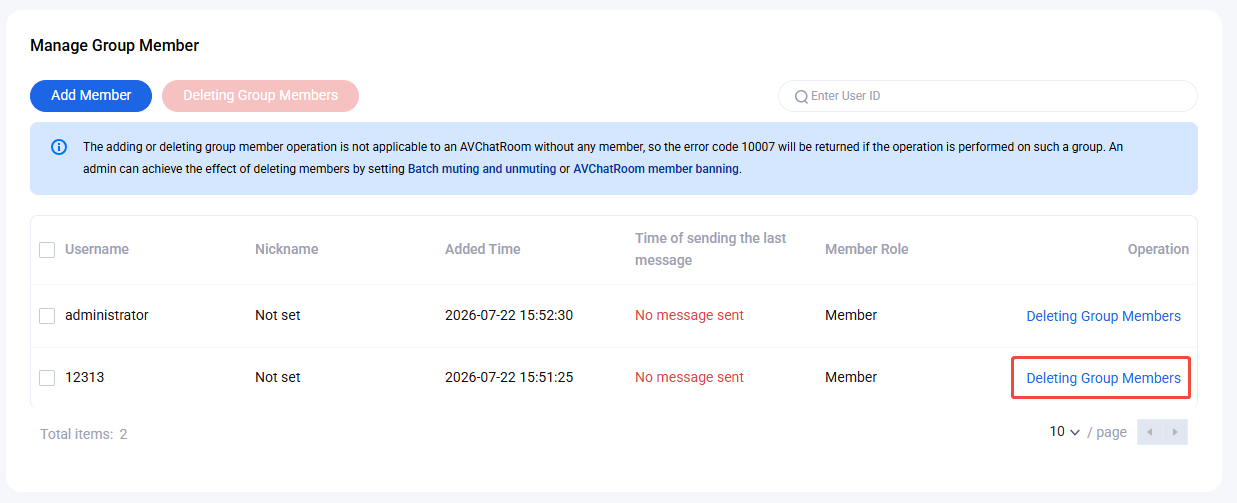This screenshot has height=503, width=1237.
Task: Go to next page arrow
Action: [x=1175, y=432]
